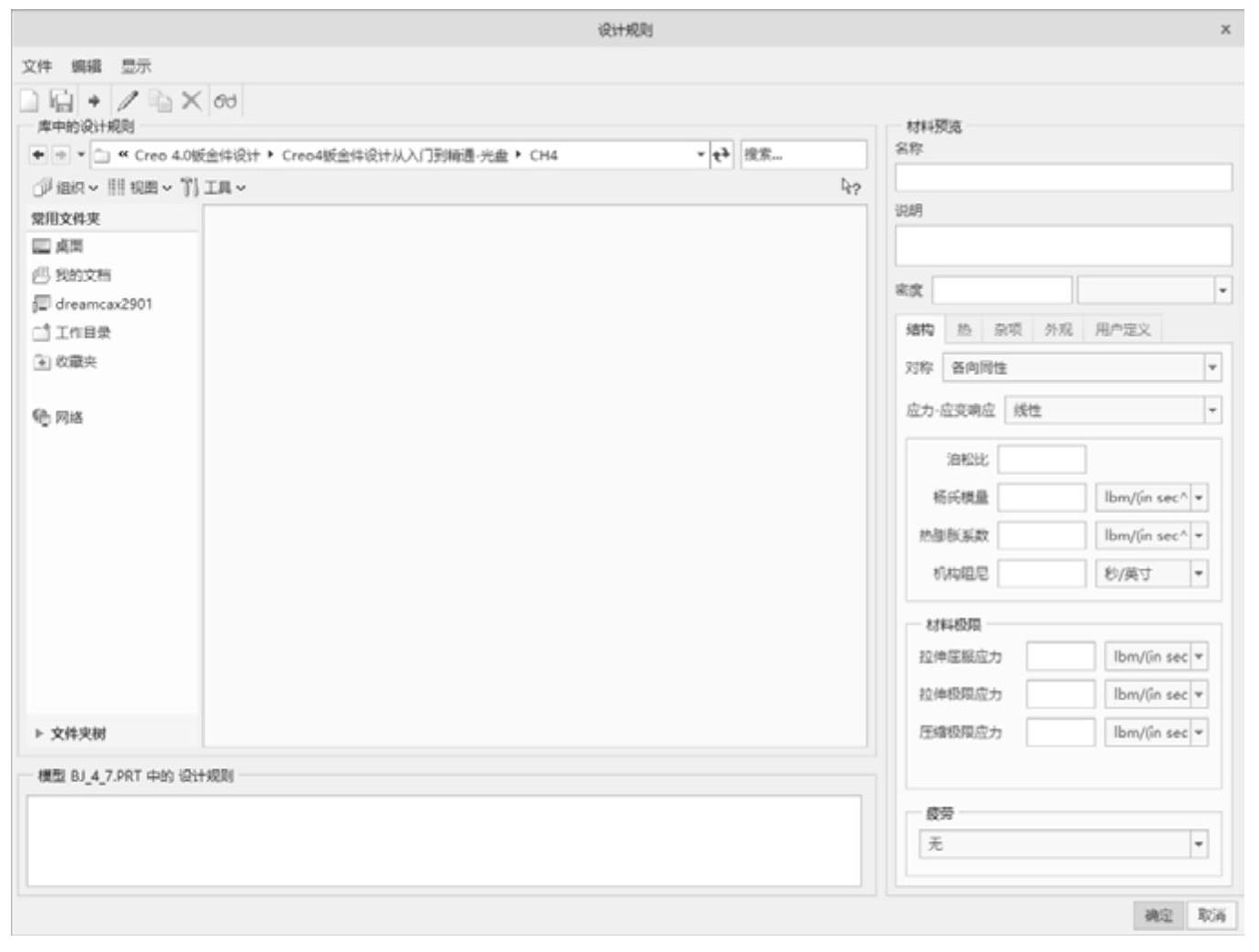
Task: Expand the address path history dropdown
Action: click(x=701, y=155)
